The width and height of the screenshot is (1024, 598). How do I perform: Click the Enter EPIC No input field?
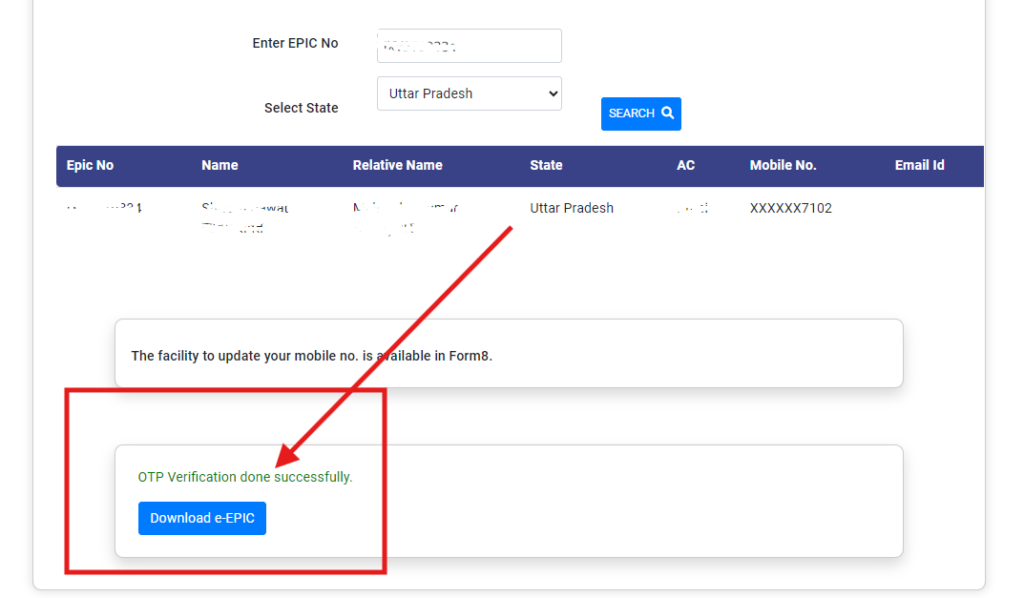pos(469,46)
